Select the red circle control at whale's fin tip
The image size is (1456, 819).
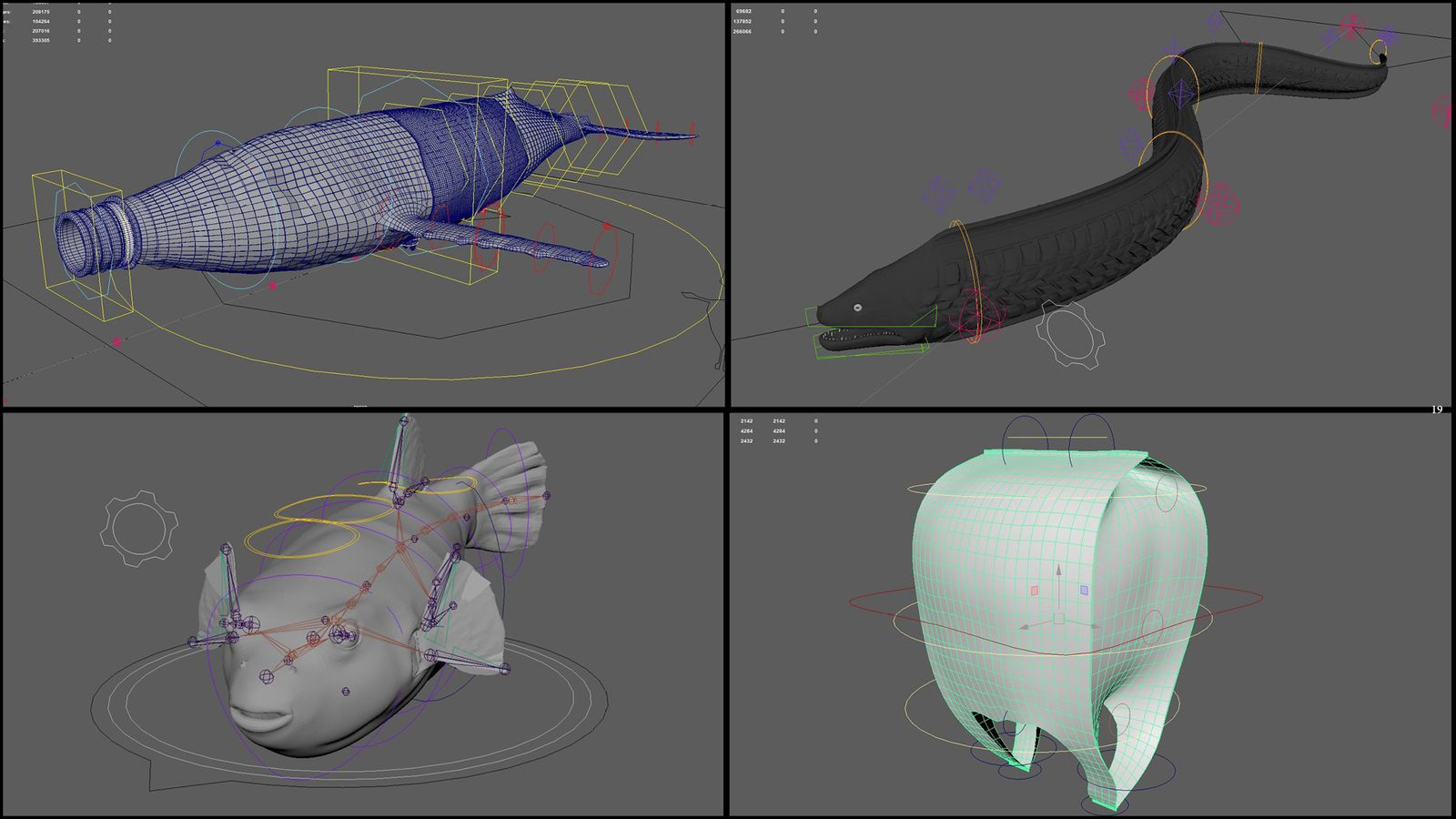pyautogui.click(x=602, y=258)
